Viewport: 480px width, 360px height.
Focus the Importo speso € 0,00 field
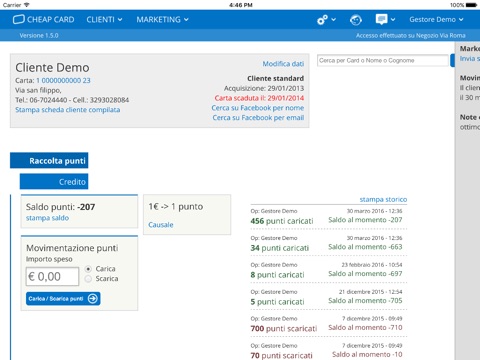pyautogui.click(x=52, y=276)
